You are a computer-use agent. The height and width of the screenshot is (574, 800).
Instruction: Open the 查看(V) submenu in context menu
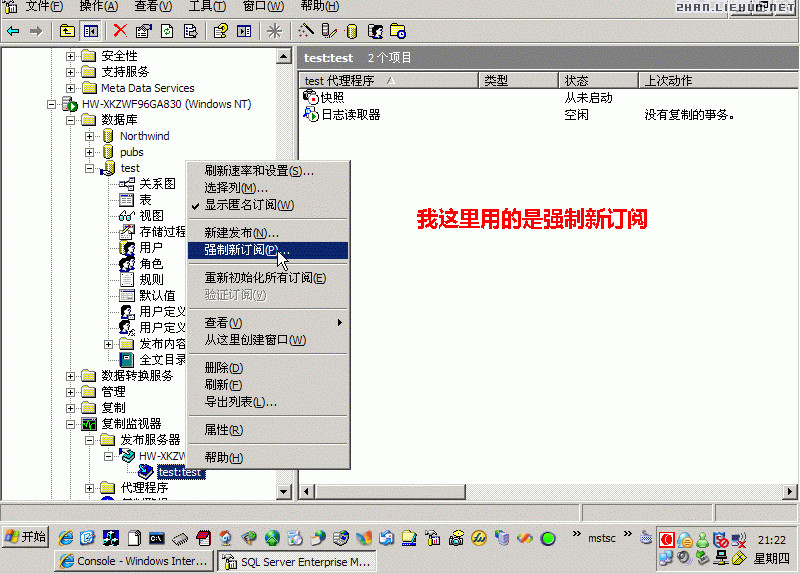tap(268, 323)
